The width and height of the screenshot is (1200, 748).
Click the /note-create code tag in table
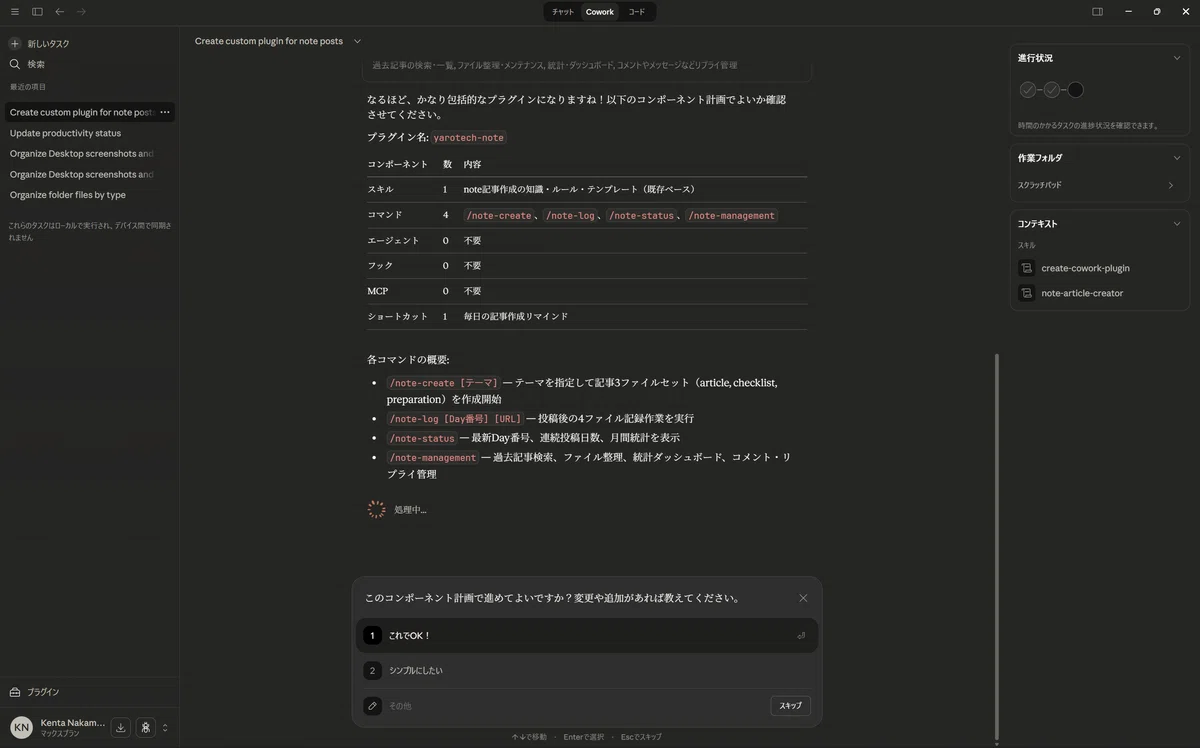[x=499, y=215]
